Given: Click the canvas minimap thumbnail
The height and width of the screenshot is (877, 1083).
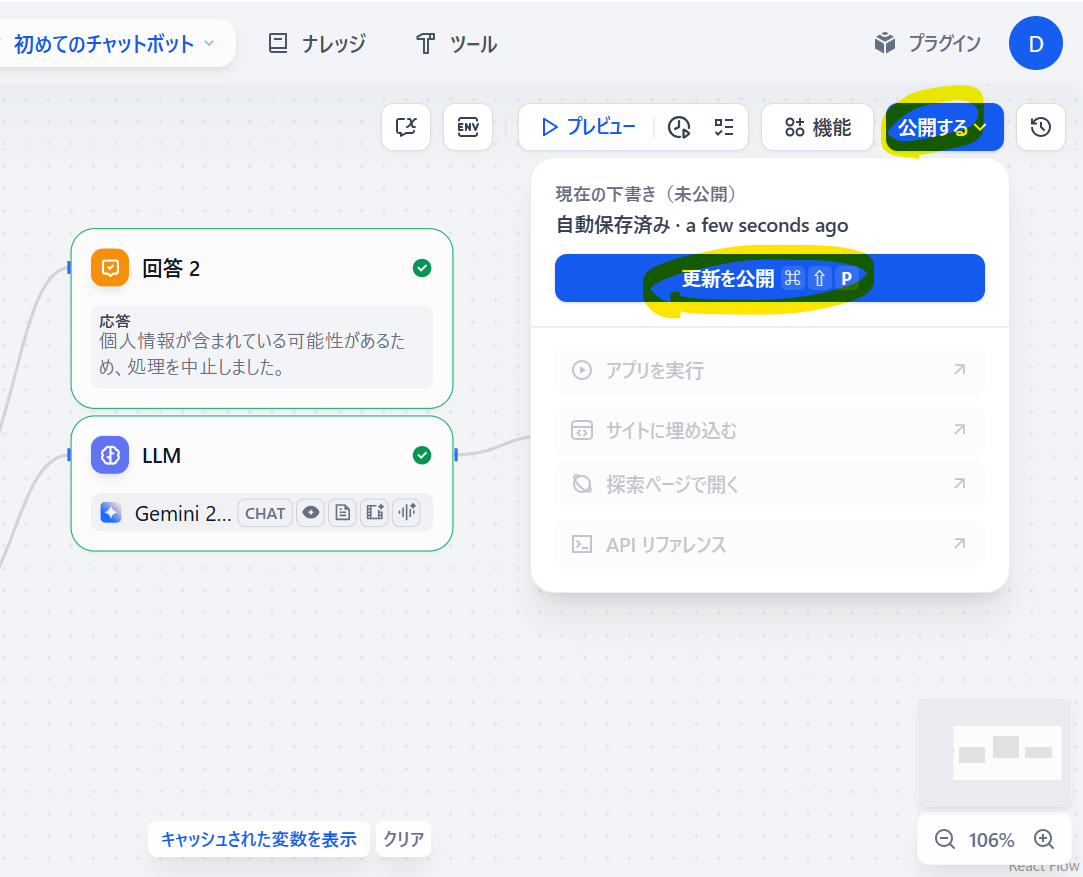Looking at the screenshot, I should [x=994, y=753].
